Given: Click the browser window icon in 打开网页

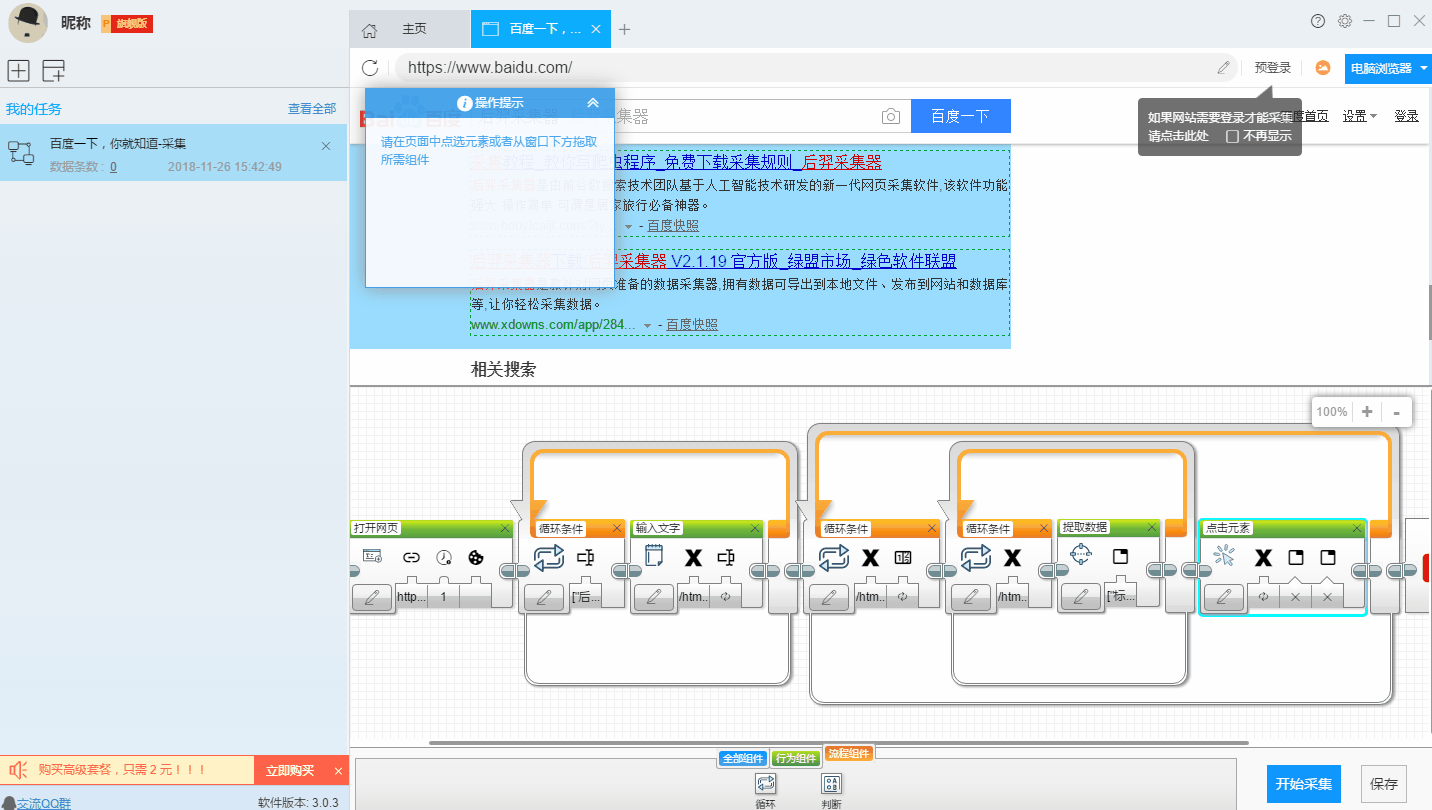Looking at the screenshot, I should coord(373,557).
